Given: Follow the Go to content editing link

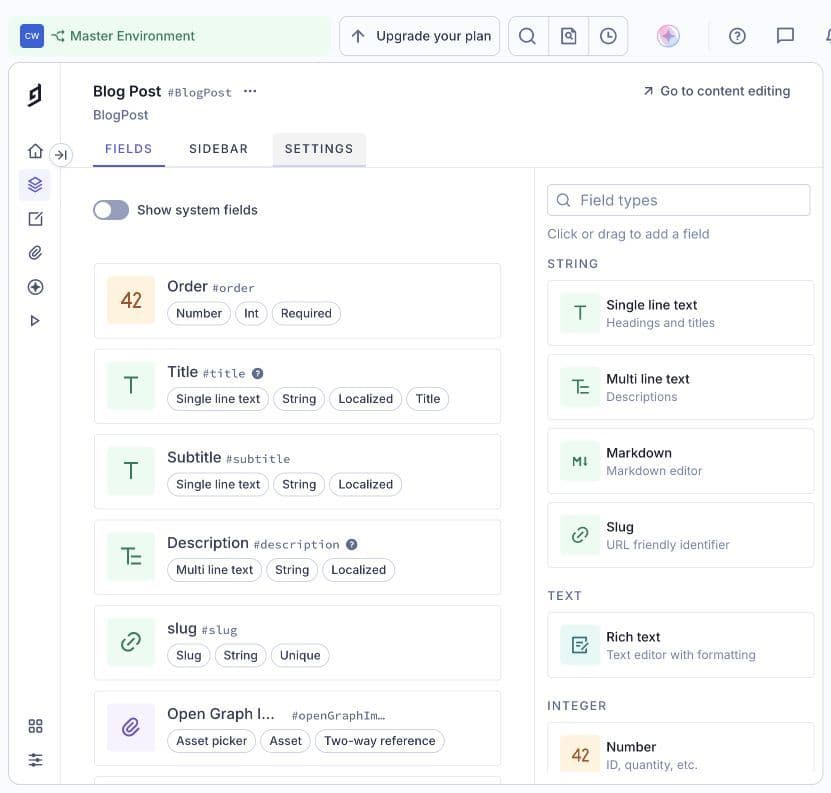Looking at the screenshot, I should click(x=717, y=91).
